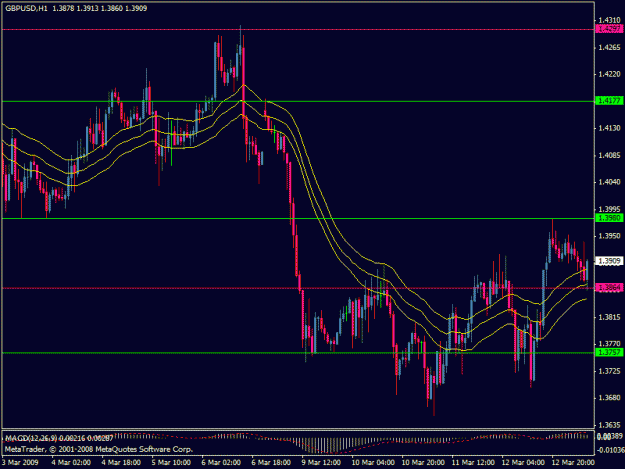The width and height of the screenshot is (625, 469).
Task: Click the 1.3725 price axis tick
Action: click(610, 371)
